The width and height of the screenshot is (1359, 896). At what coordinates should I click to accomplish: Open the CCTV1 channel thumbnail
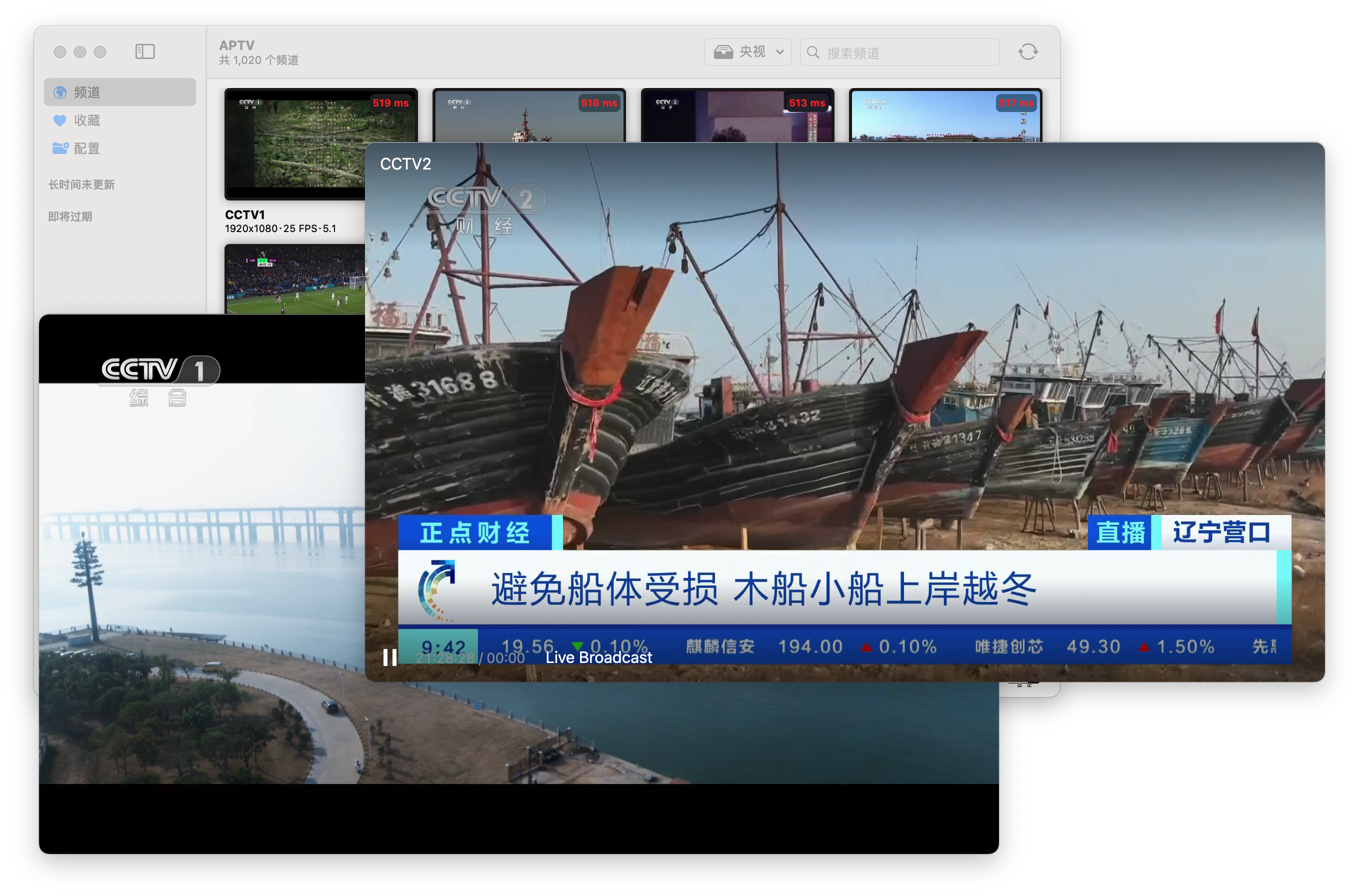click(295, 144)
